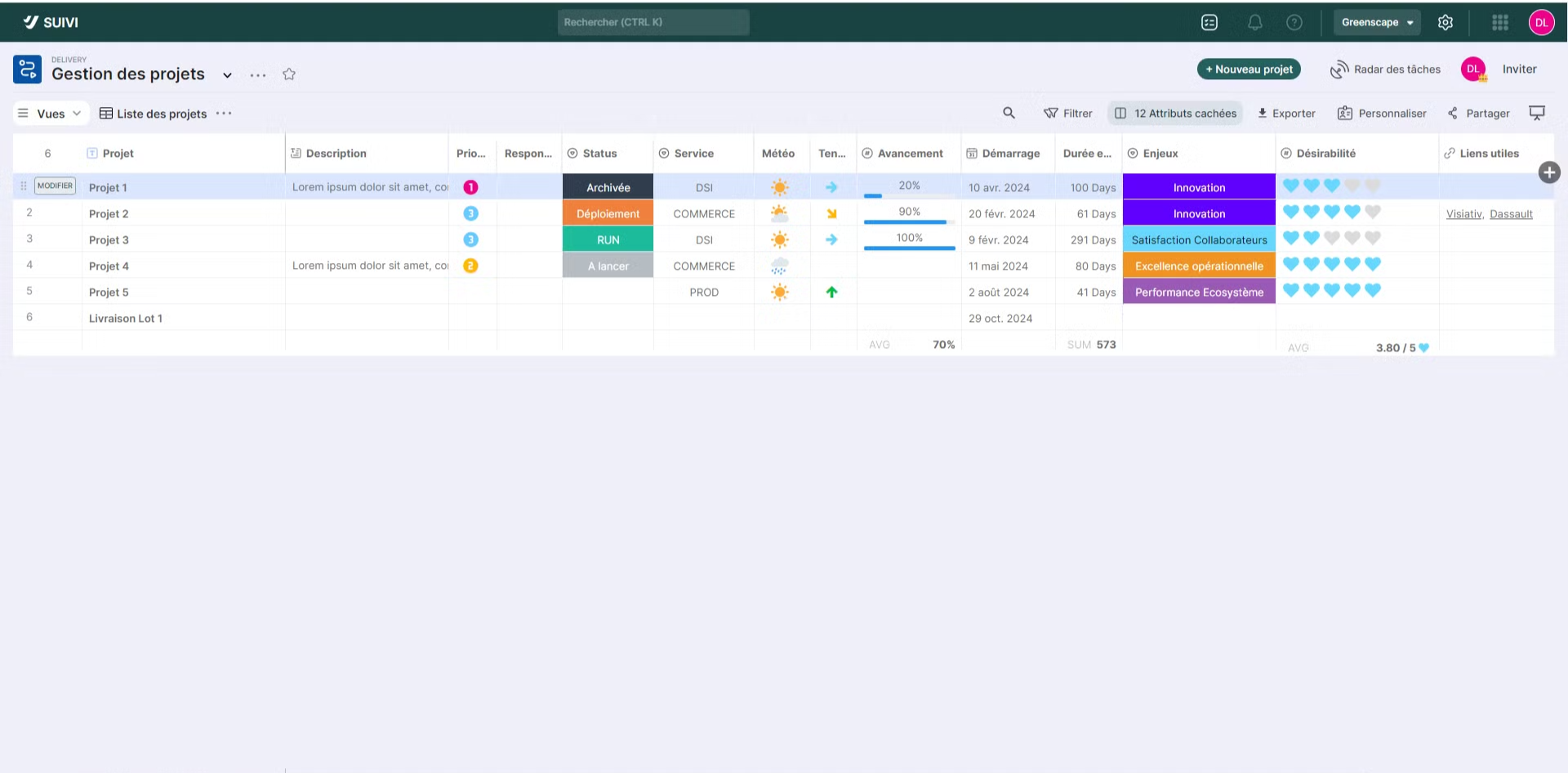Open the tasks checklist icon in header

(1209, 23)
